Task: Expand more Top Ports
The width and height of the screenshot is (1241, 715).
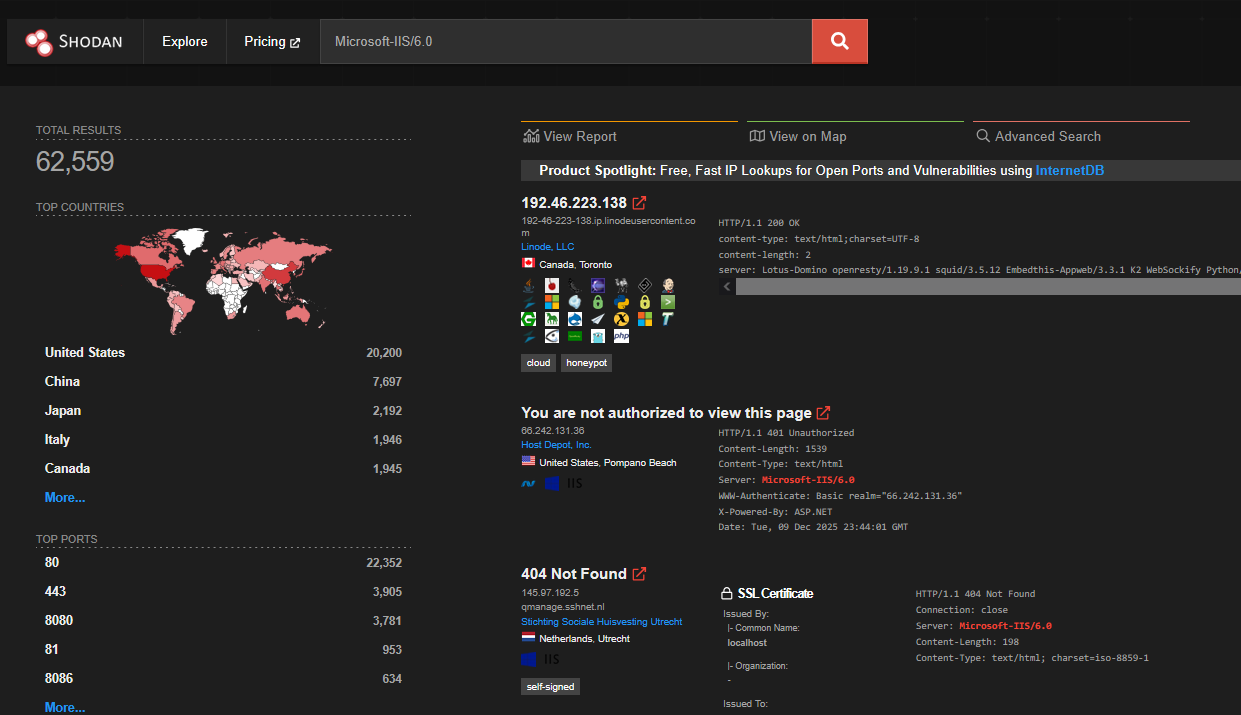Action: click(64, 707)
